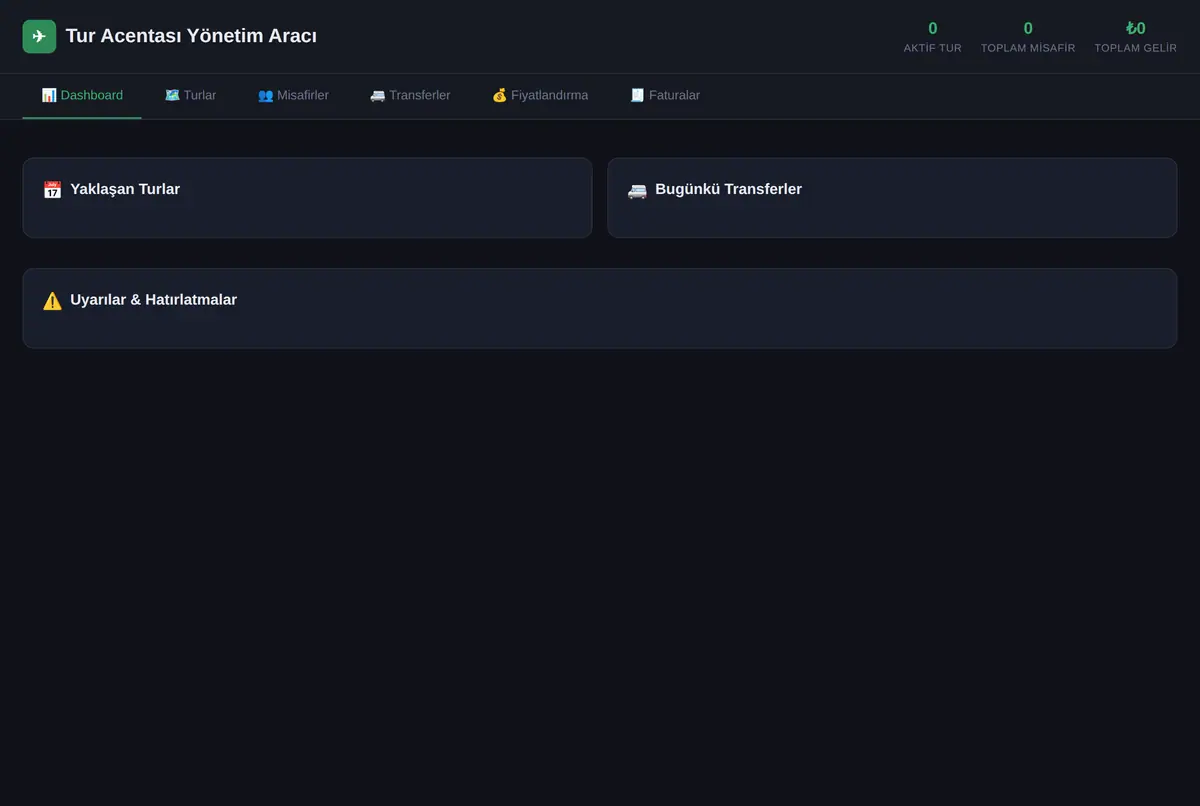Screen dimensions: 1200x806
Task: Click the calendar icon beside Yaklaşan Turlar
Action: click(x=52, y=190)
